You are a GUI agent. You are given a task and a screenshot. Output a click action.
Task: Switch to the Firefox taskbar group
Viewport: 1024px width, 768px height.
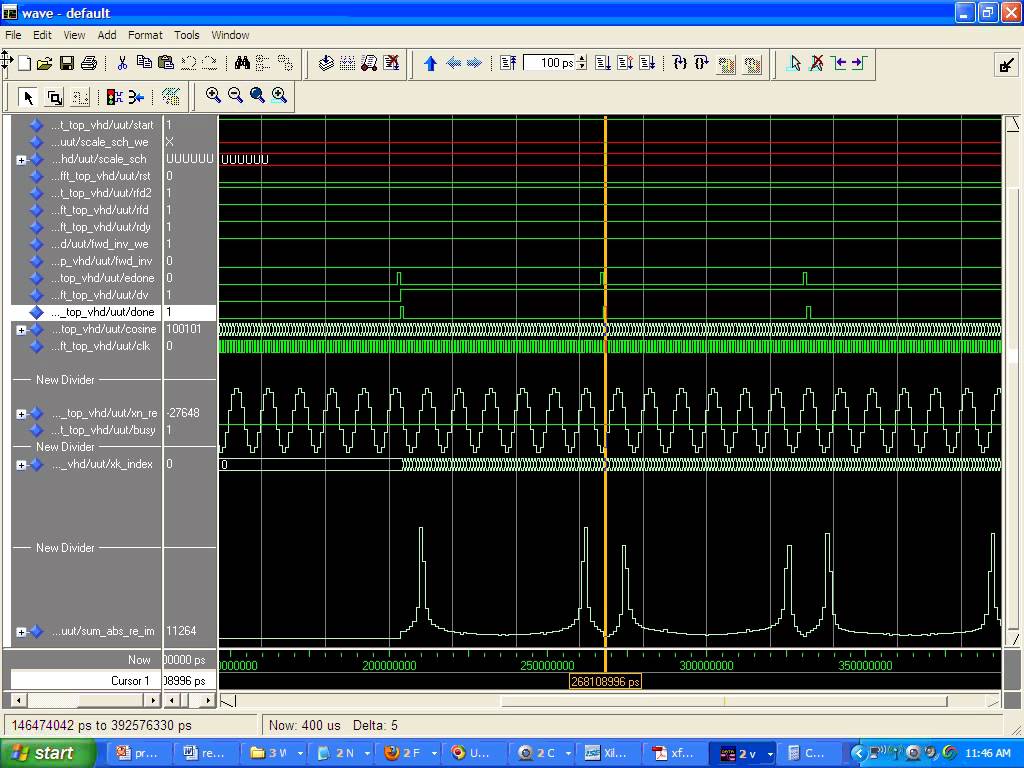point(409,753)
